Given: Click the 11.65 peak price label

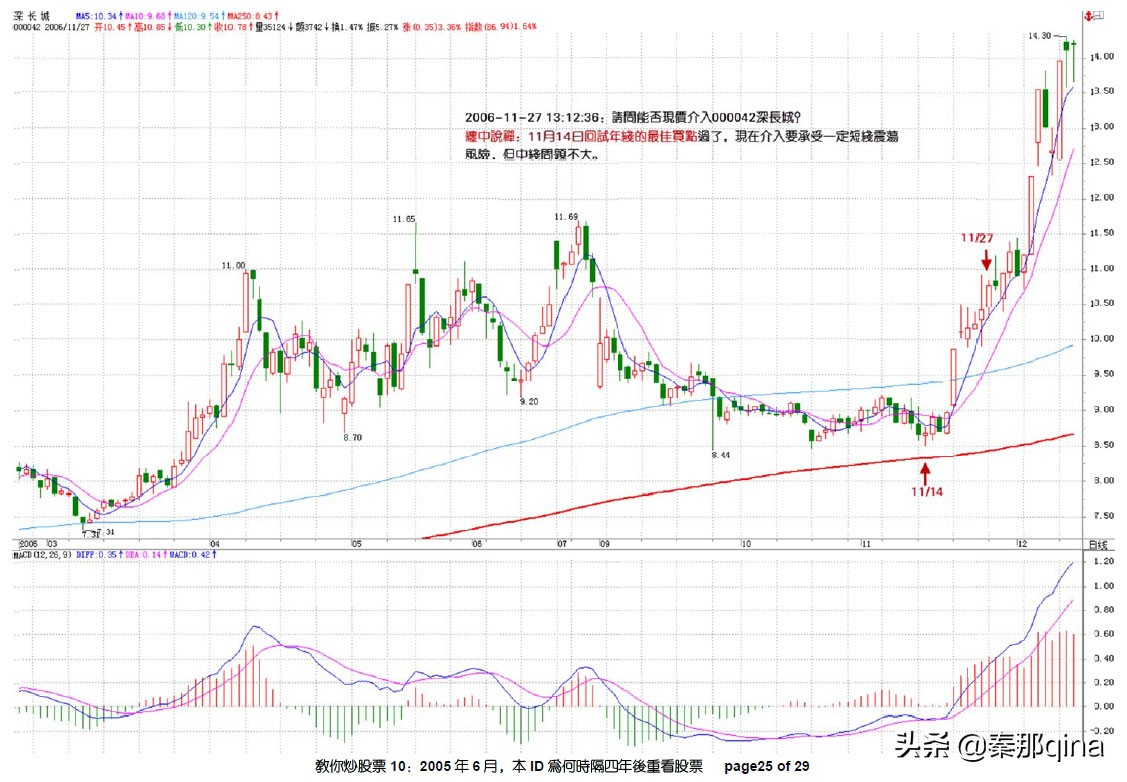Looking at the screenshot, I should coord(403,219).
